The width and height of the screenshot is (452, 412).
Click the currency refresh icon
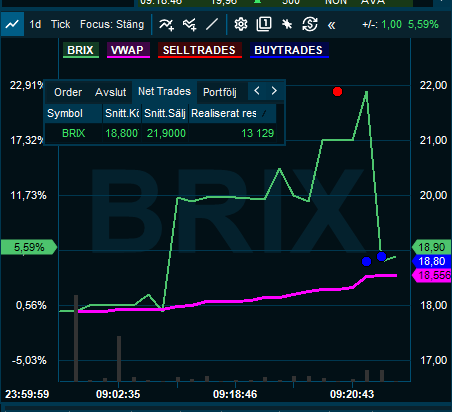click(x=310, y=24)
